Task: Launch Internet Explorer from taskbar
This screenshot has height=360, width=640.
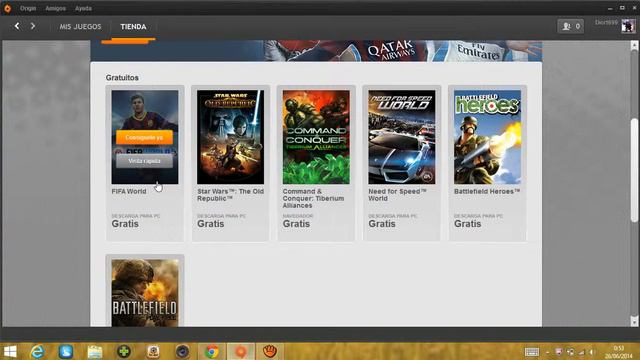Action: click(37, 351)
